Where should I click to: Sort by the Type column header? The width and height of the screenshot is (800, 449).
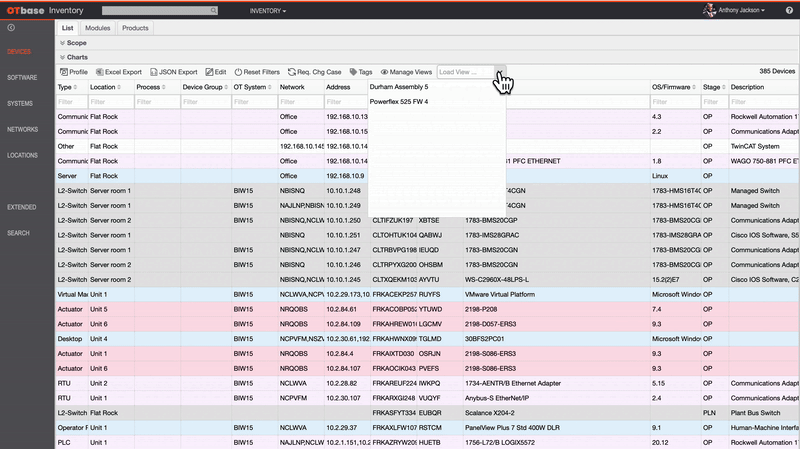click(x=67, y=87)
